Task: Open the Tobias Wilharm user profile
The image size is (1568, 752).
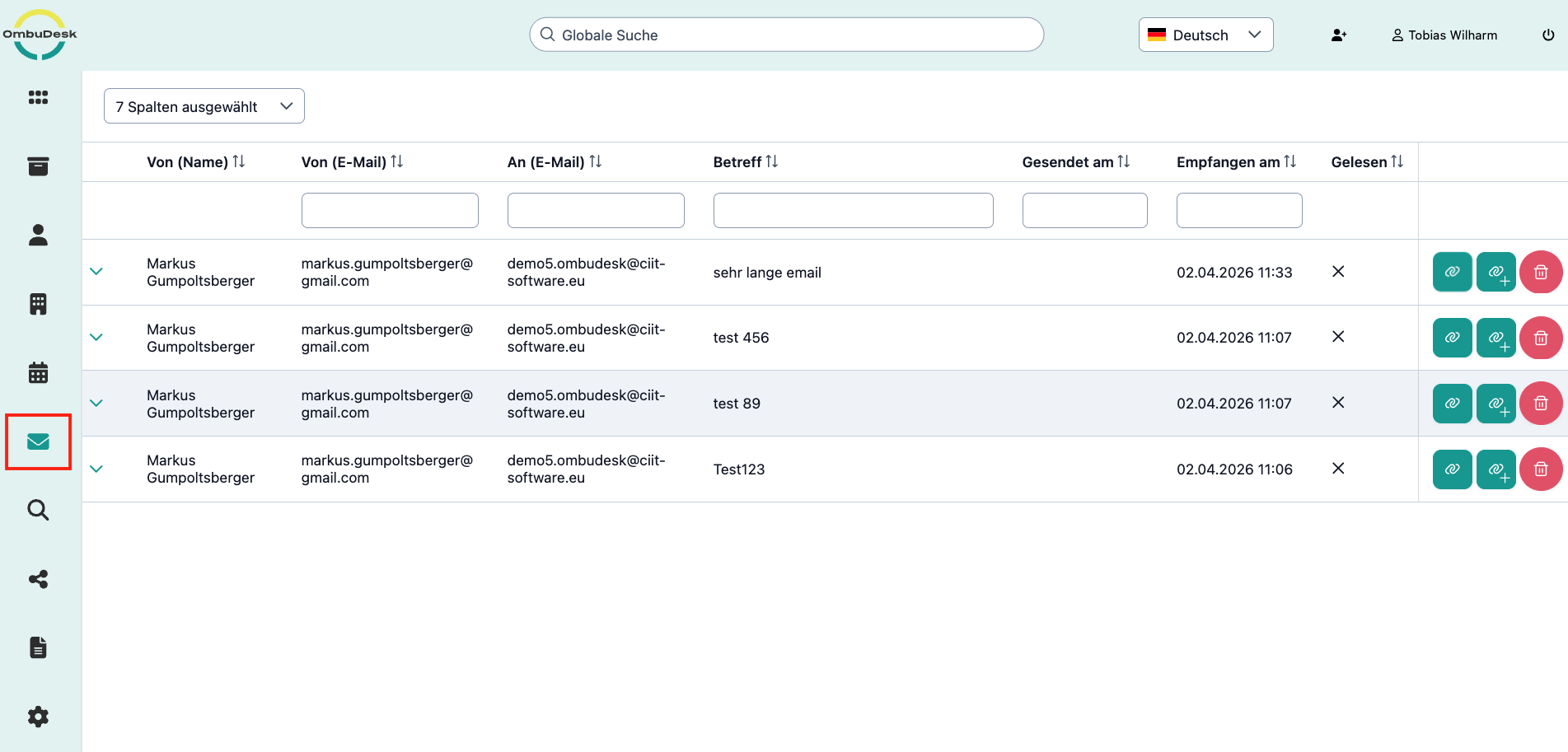Action: pos(1444,35)
